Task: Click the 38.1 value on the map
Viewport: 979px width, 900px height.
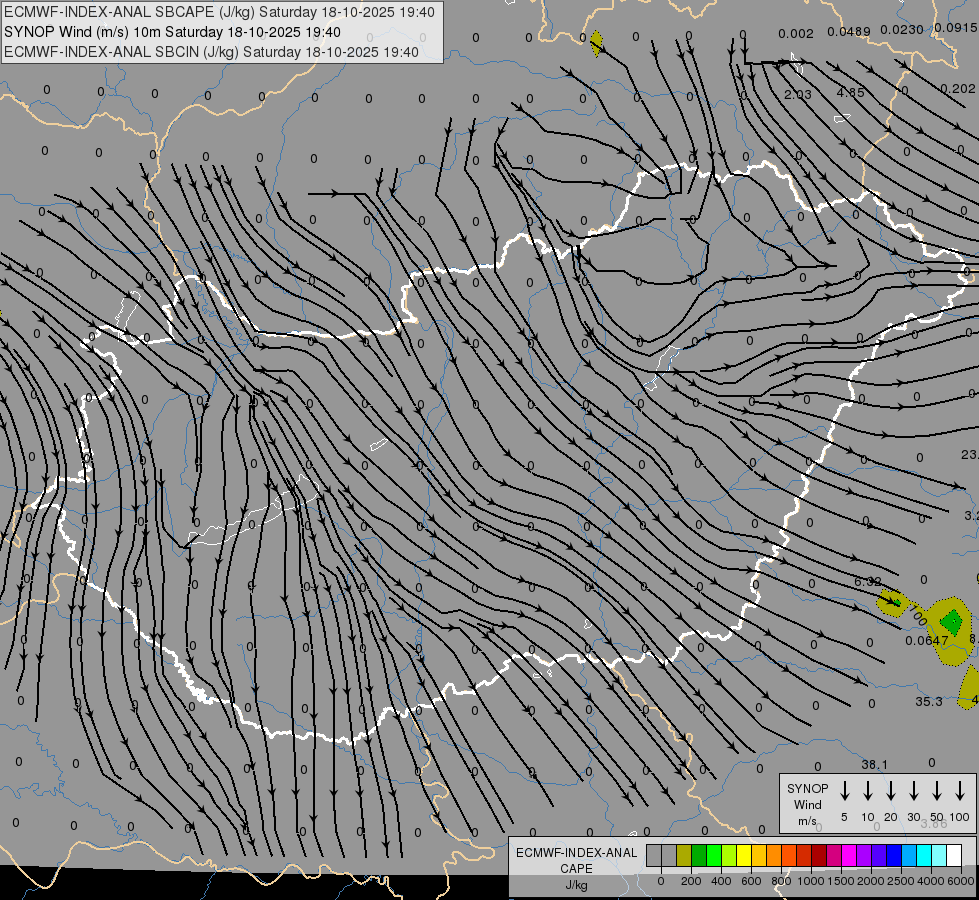Action: [874, 764]
